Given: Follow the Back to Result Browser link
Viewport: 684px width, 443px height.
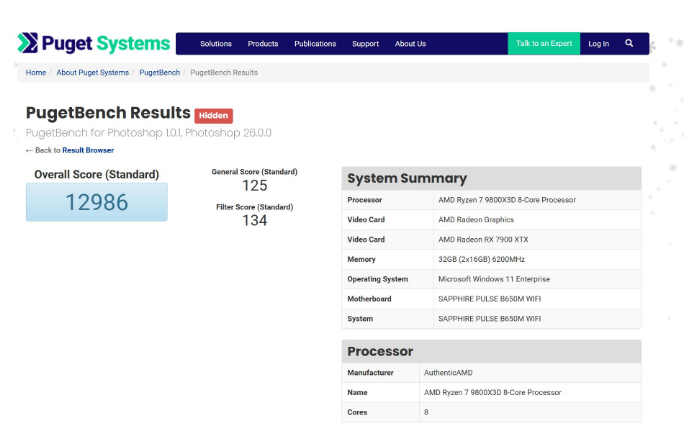Looking at the screenshot, I should coord(88,150).
